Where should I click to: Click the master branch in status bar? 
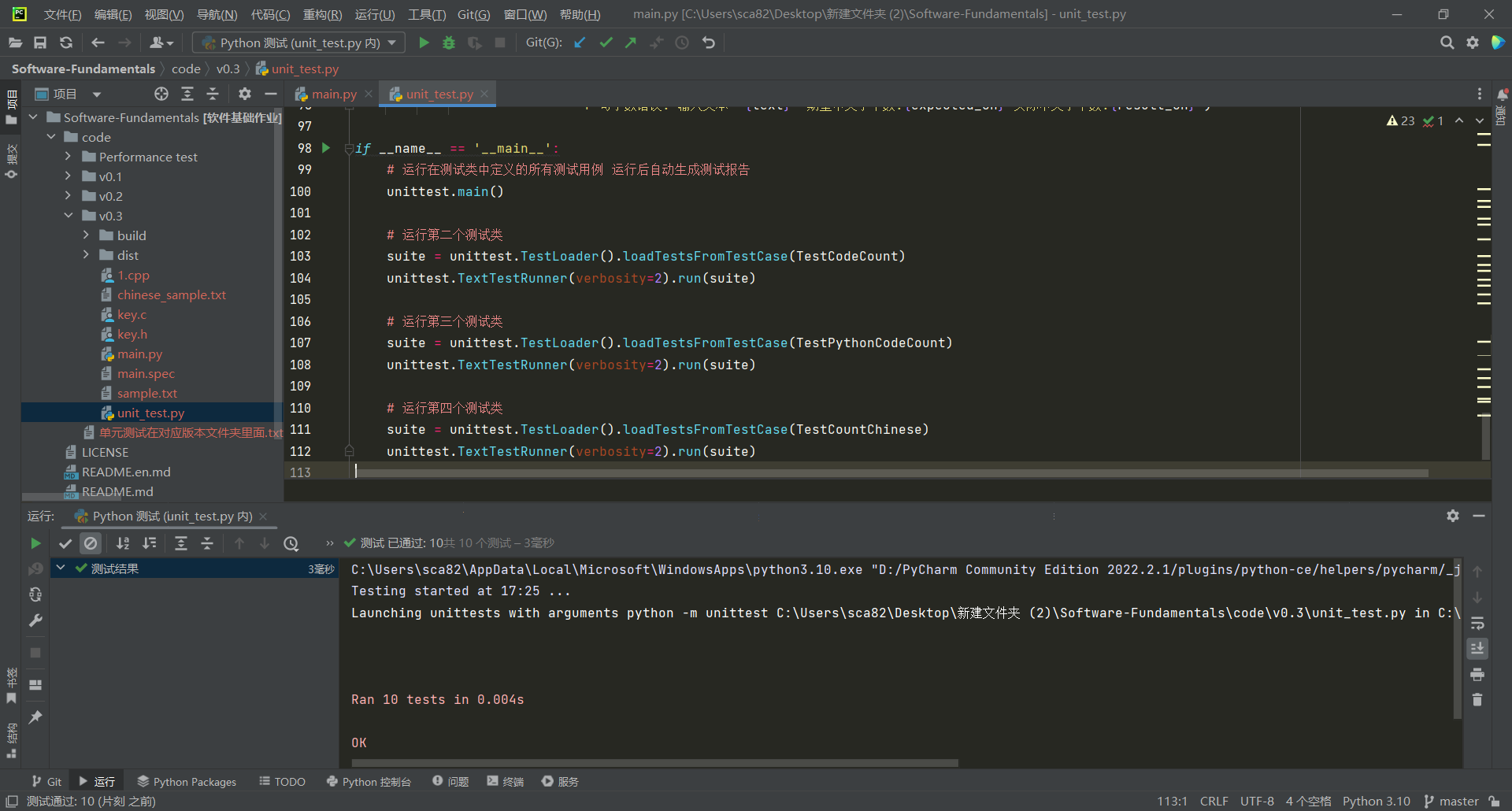pos(1451,801)
